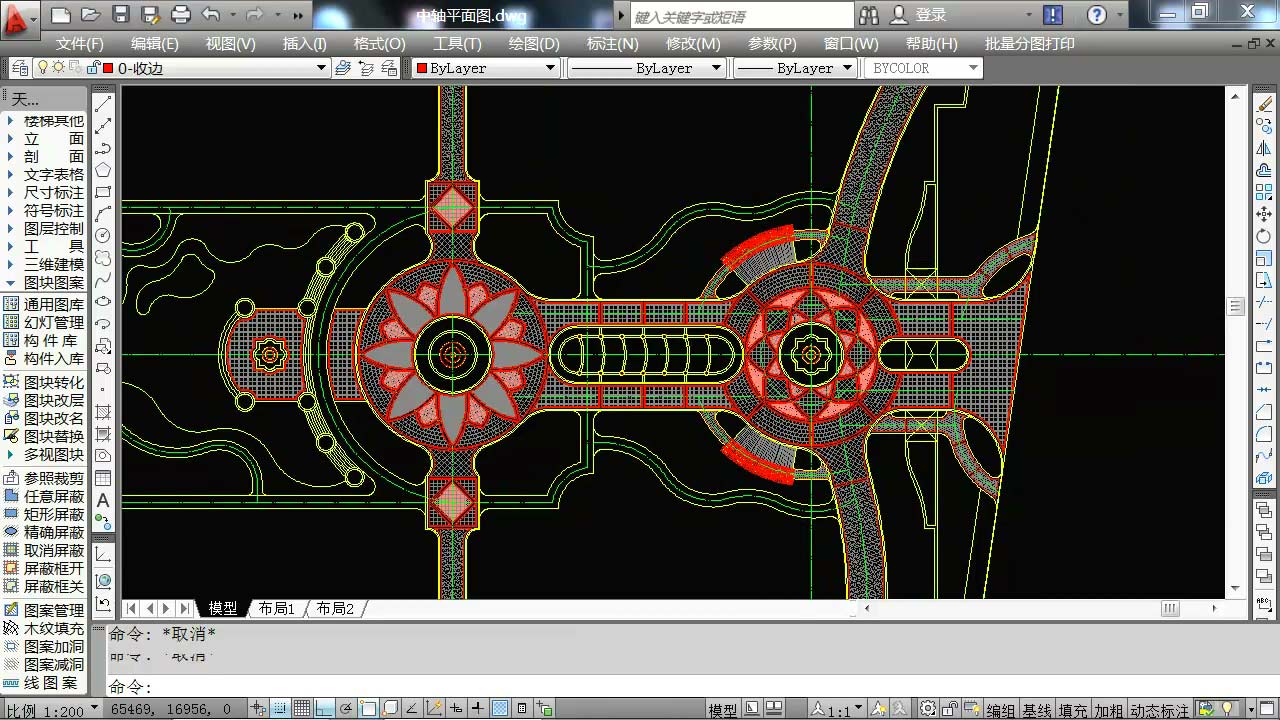This screenshot has height=720, width=1280.
Task: Click the 登录 sign-in button
Action: click(x=919, y=15)
